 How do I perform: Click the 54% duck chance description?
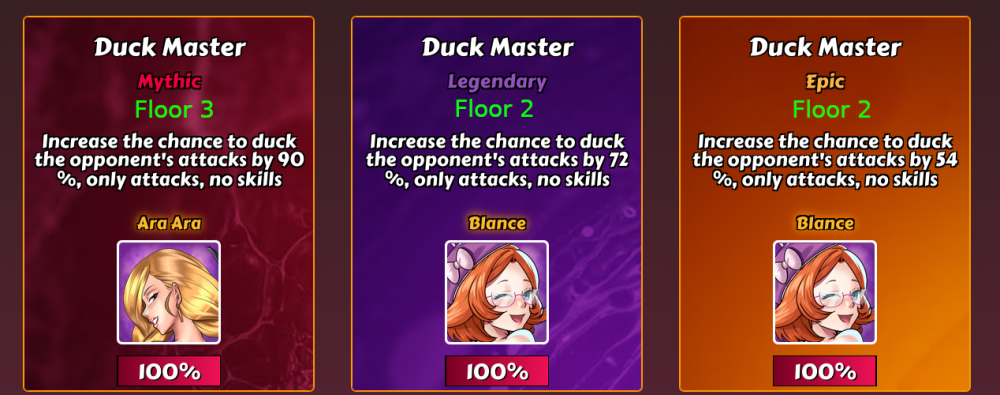click(825, 161)
